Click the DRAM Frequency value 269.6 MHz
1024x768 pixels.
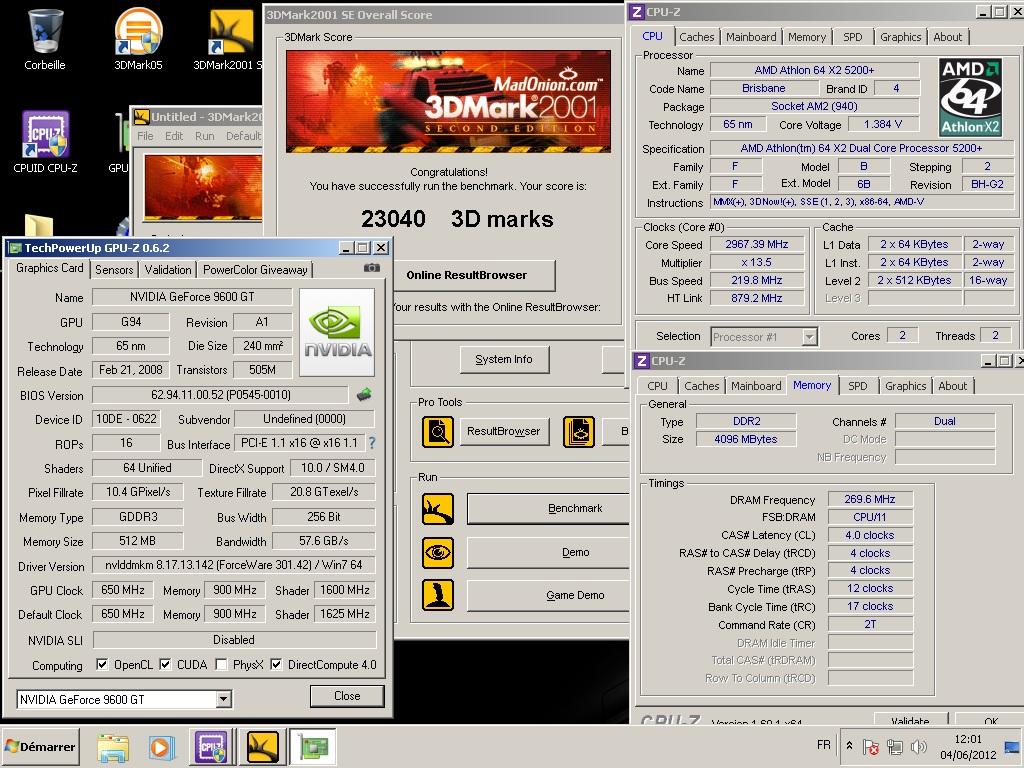869,499
